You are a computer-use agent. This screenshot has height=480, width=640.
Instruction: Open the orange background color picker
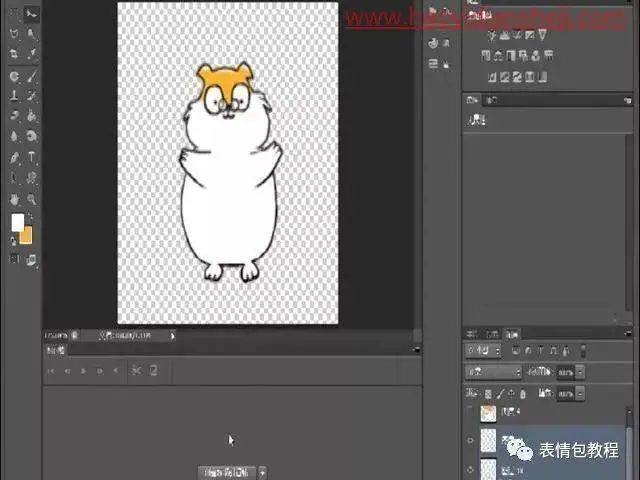tap(27, 236)
